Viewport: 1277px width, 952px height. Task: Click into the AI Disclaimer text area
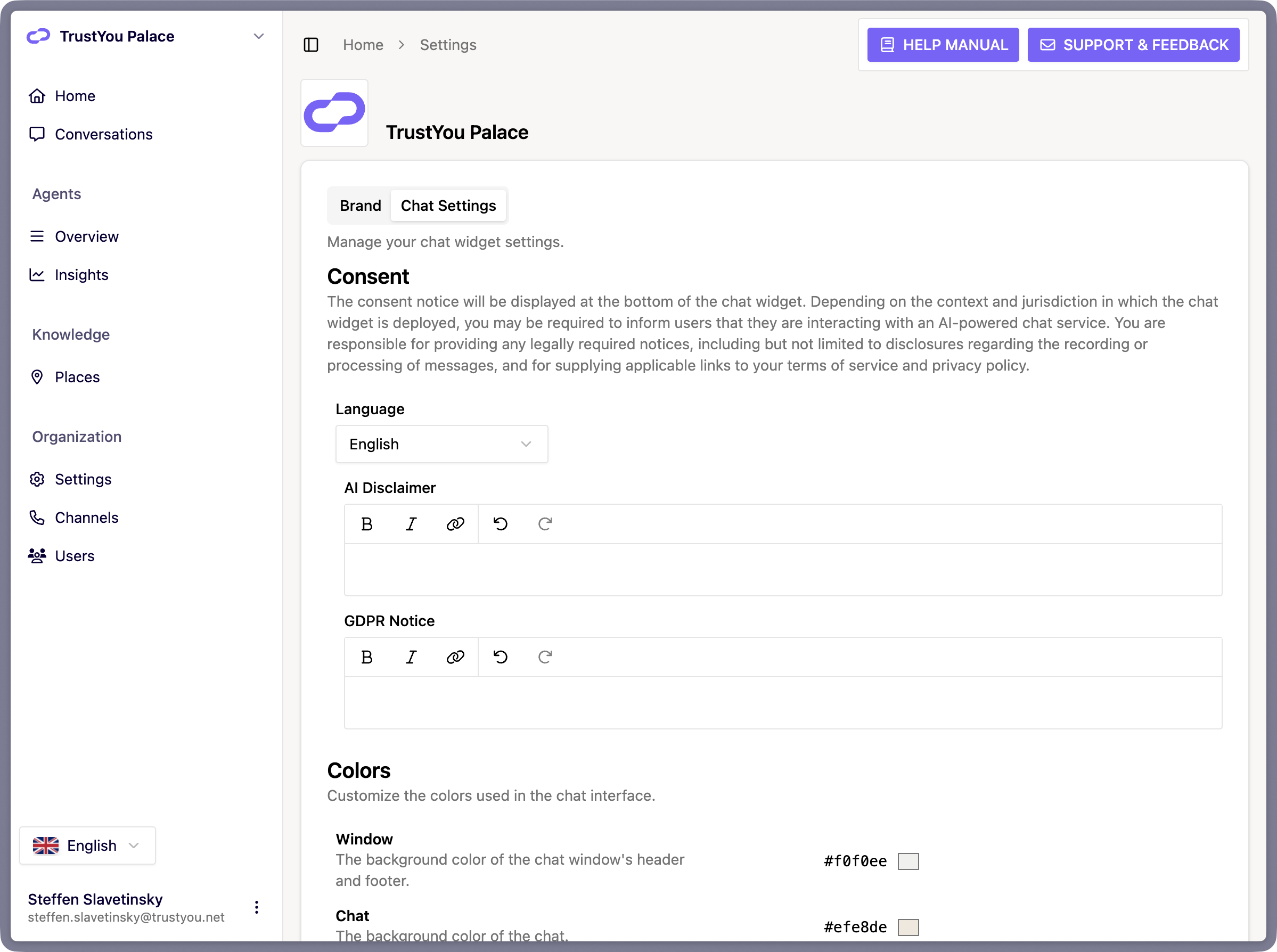[x=783, y=569]
